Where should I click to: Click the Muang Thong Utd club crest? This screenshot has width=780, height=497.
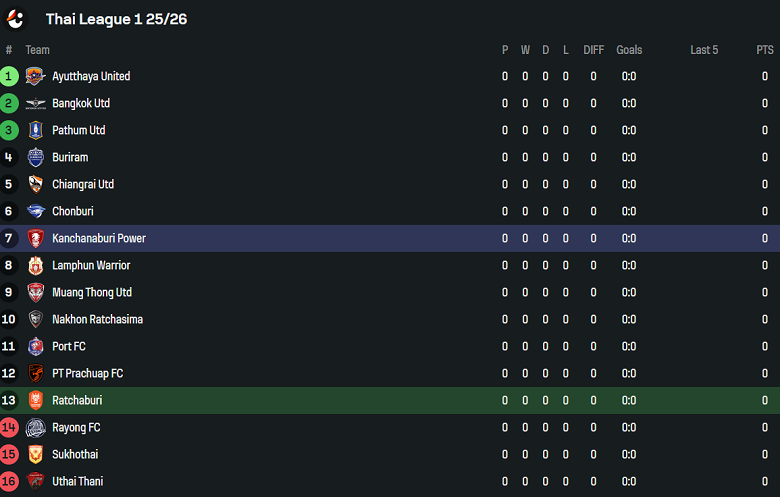36,292
